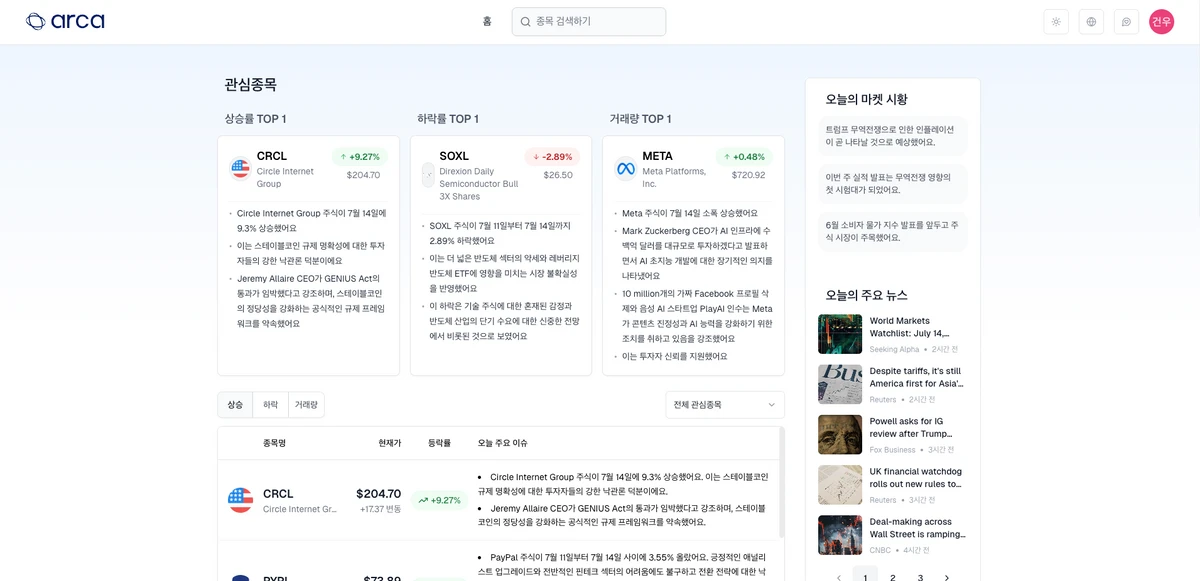
Task: Click the magnifier icon in search box
Action: 526,21
